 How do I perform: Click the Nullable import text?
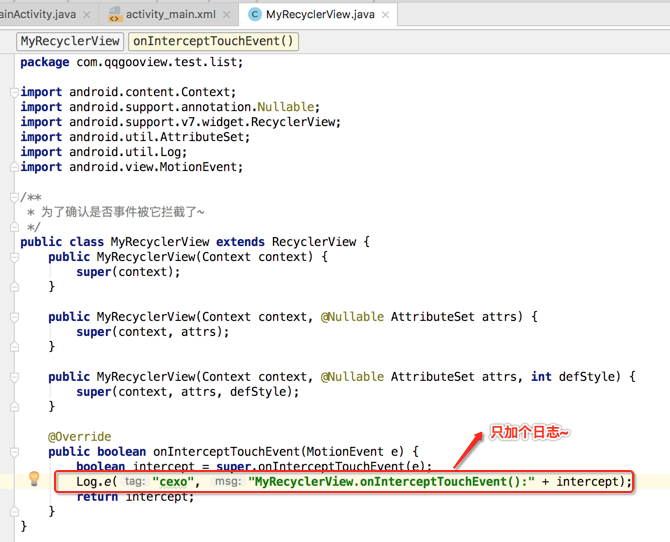(x=285, y=107)
